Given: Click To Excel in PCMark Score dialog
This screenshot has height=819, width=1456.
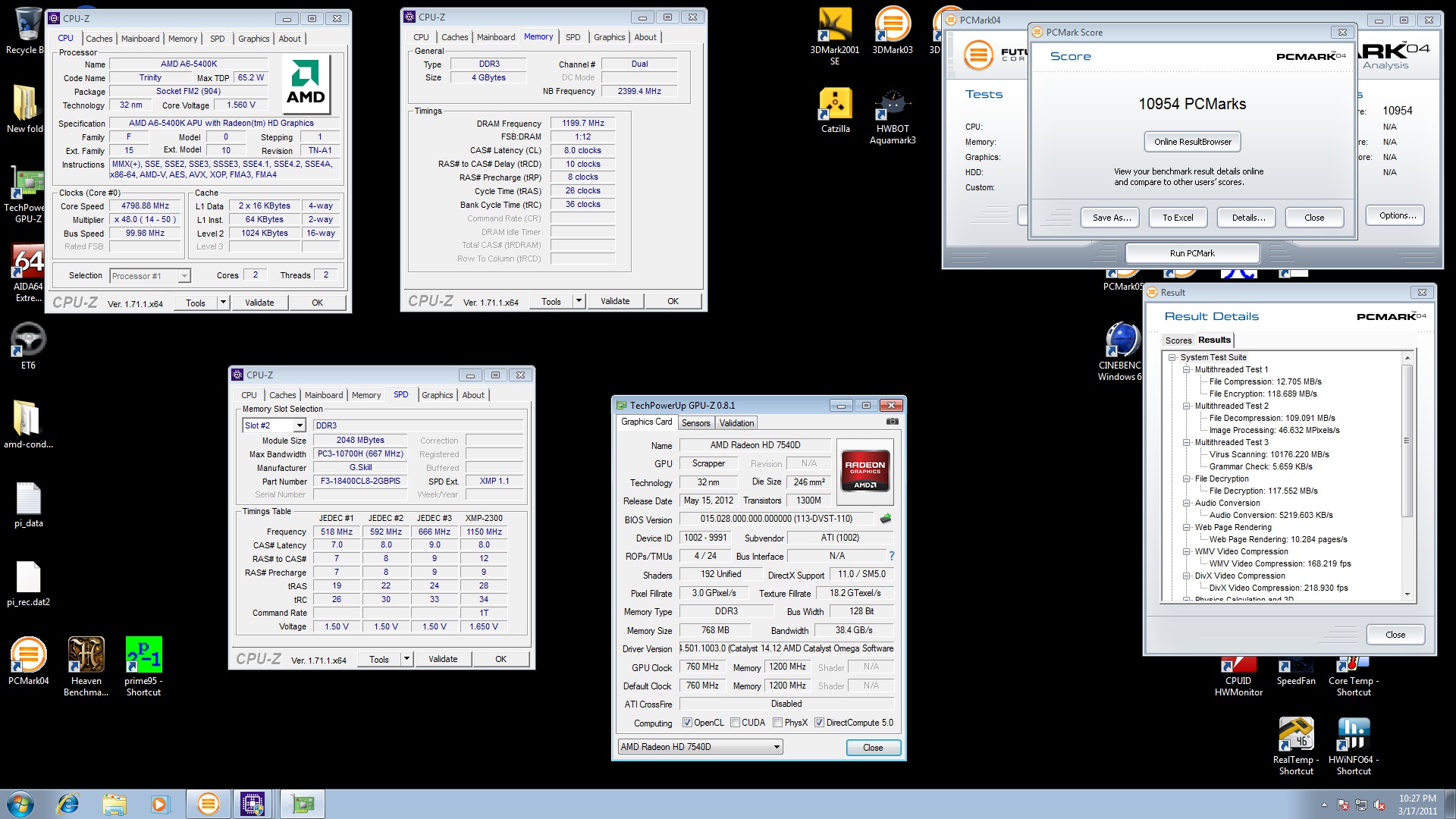Looking at the screenshot, I should tap(1178, 218).
